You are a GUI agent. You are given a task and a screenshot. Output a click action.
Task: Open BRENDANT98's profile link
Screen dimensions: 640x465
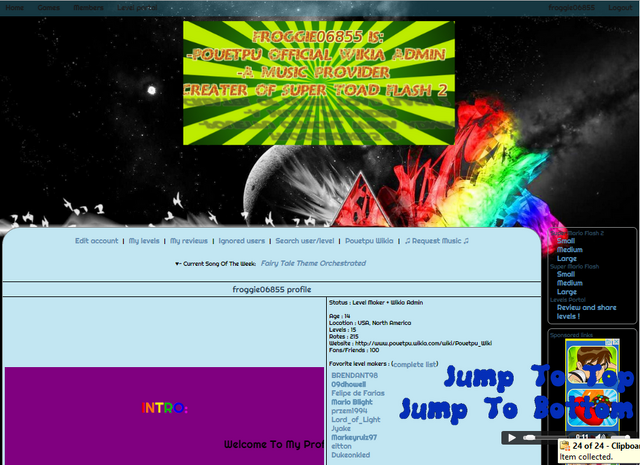pyautogui.click(x=355, y=375)
